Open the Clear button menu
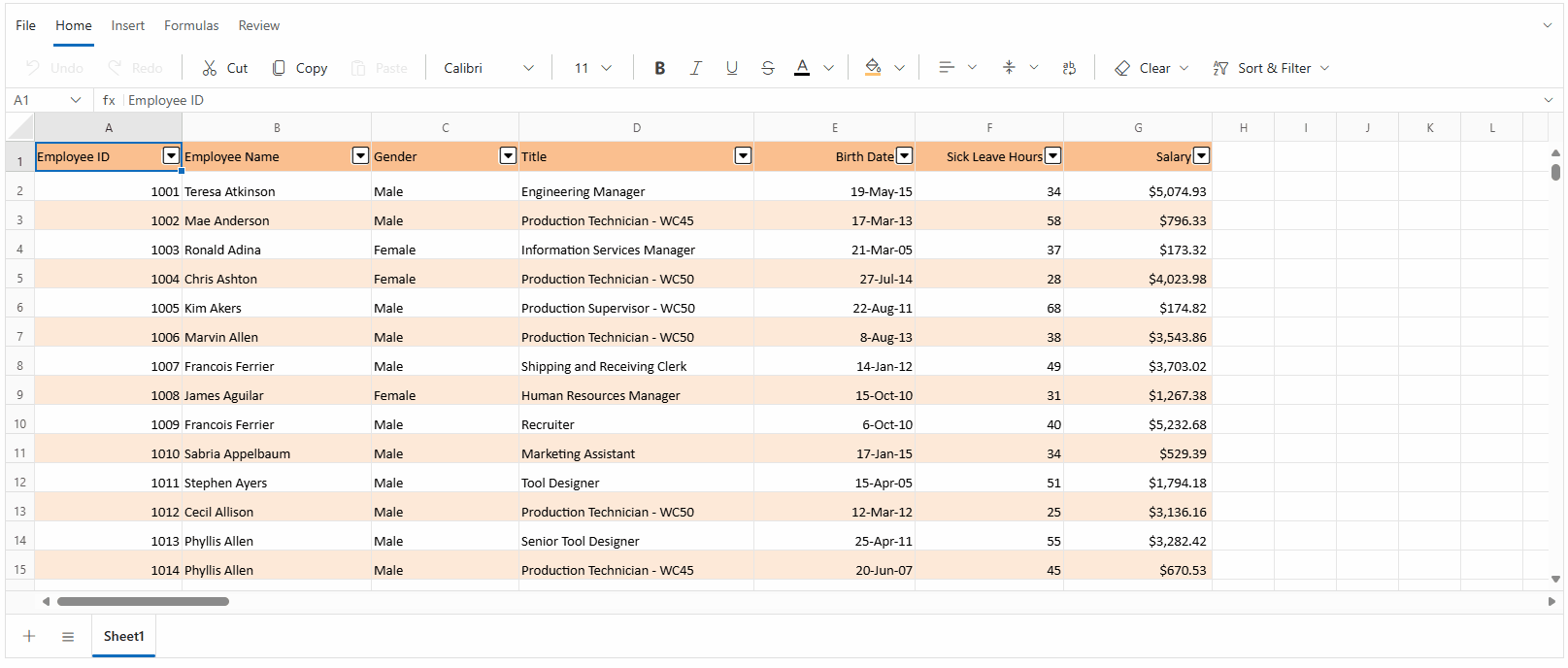The image size is (1568, 668). pos(1151,68)
